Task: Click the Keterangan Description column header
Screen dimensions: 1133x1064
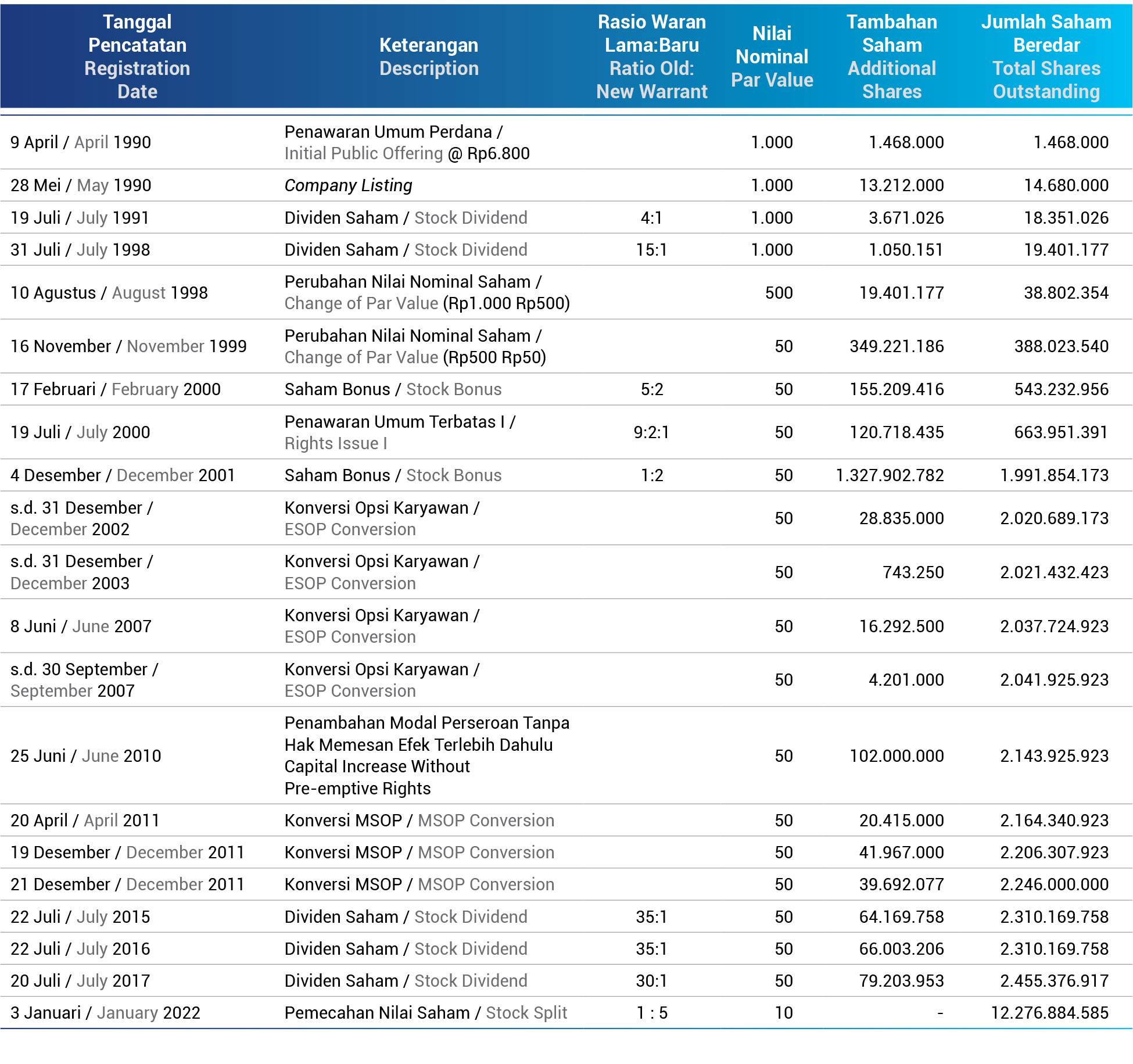Action: [429, 56]
